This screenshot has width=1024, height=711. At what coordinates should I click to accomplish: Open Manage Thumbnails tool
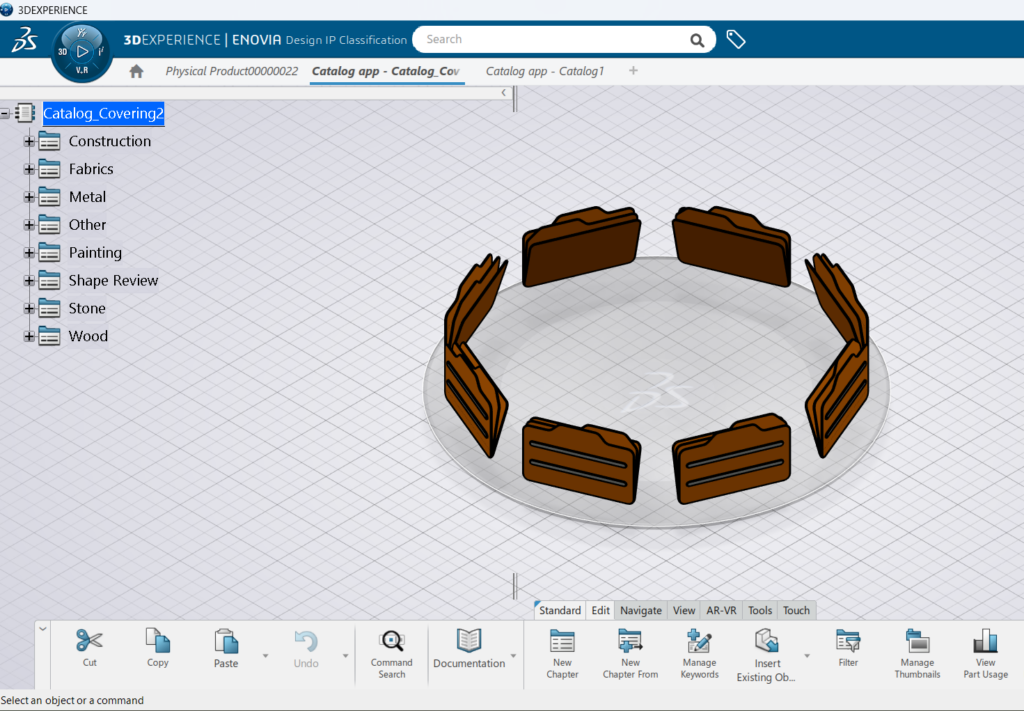pos(917,641)
